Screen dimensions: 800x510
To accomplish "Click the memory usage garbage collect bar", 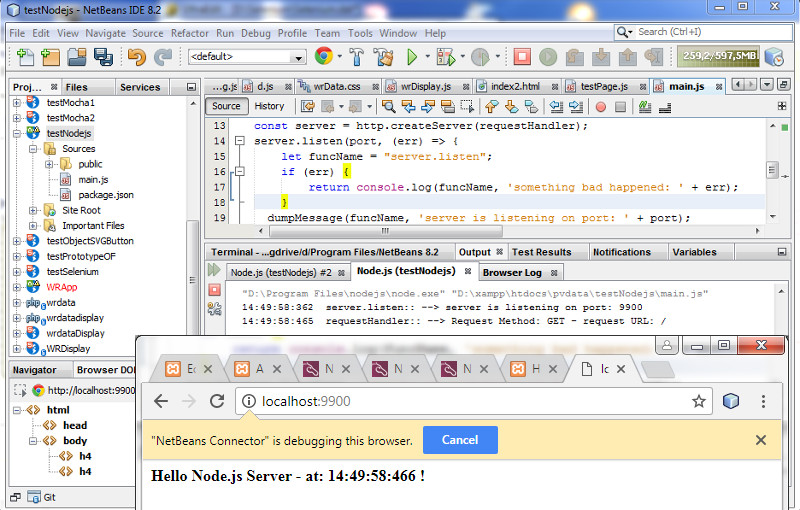I will [718, 56].
